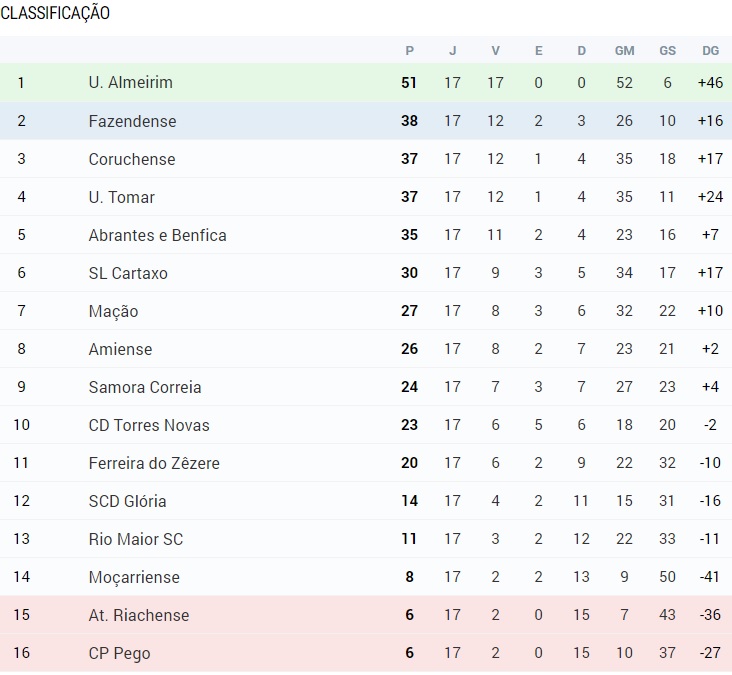
Task: Select Samora Correia in the table
Action: coord(145,387)
